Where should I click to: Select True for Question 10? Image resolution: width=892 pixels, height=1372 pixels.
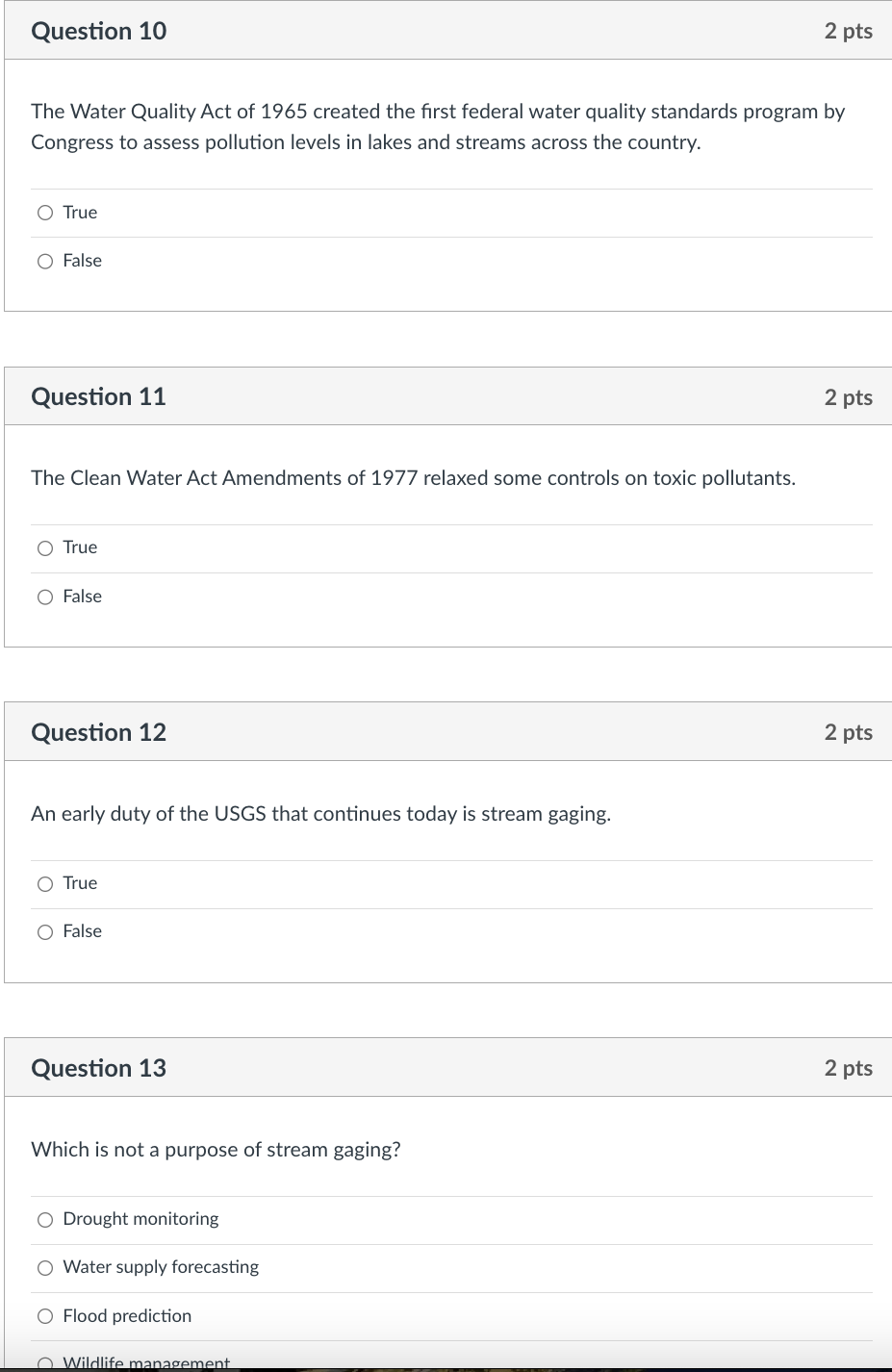(45, 213)
